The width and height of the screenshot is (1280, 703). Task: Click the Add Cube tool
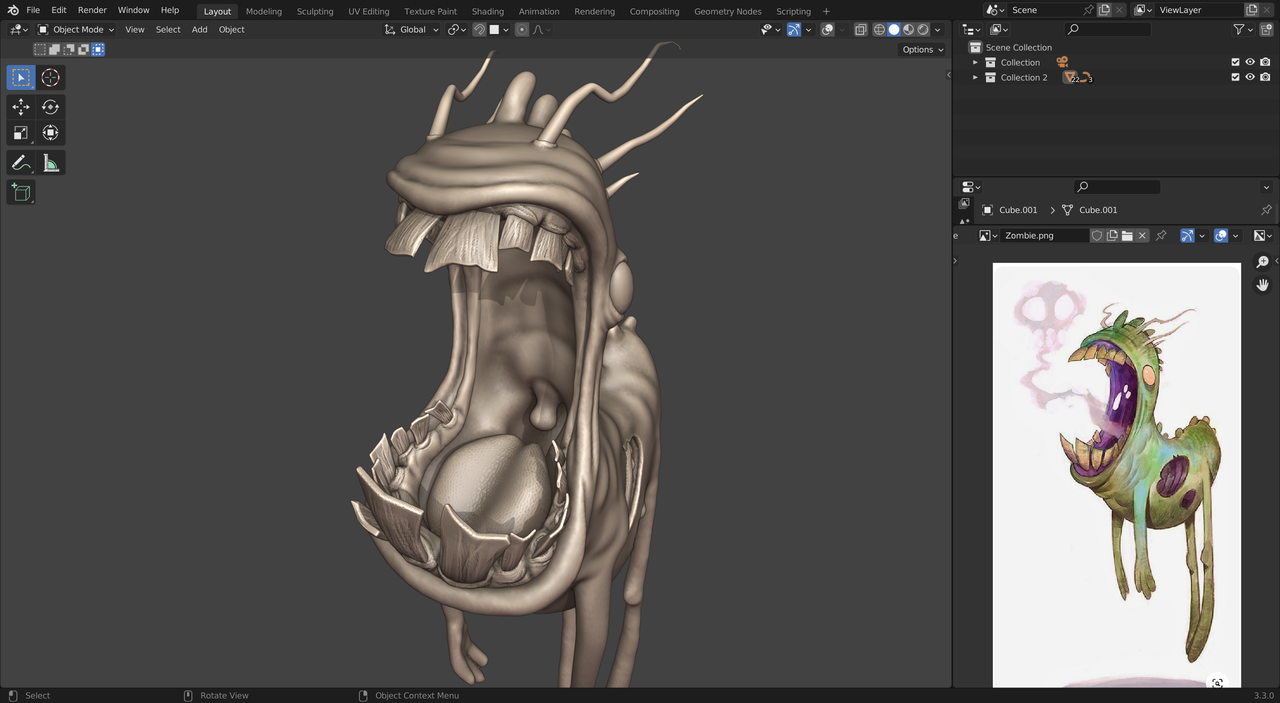21,193
